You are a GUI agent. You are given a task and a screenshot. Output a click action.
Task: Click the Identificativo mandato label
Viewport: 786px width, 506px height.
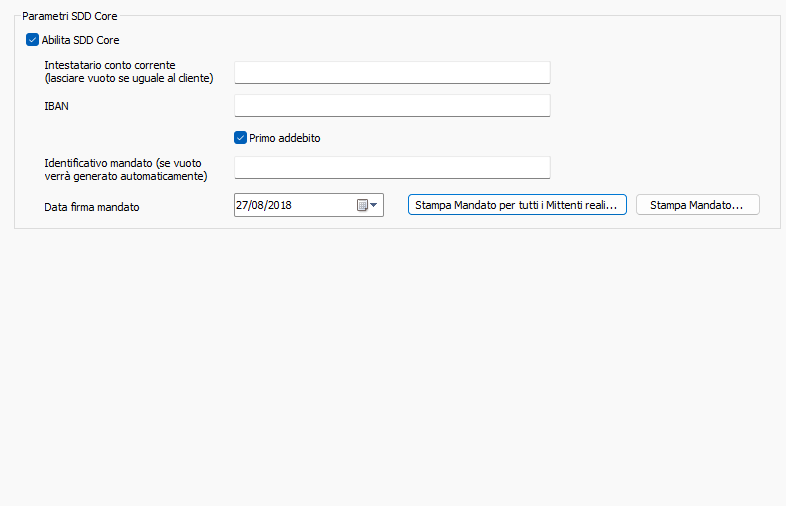(124, 162)
